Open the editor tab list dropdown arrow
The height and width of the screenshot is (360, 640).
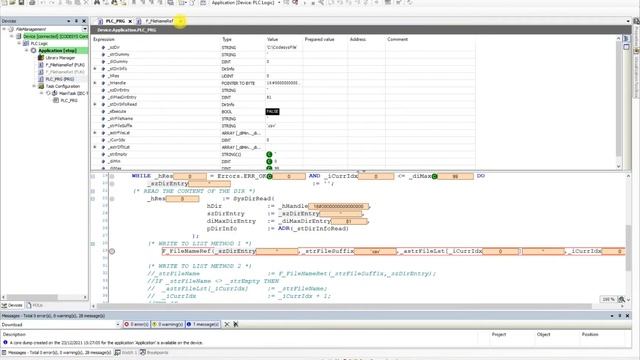coord(628,21)
